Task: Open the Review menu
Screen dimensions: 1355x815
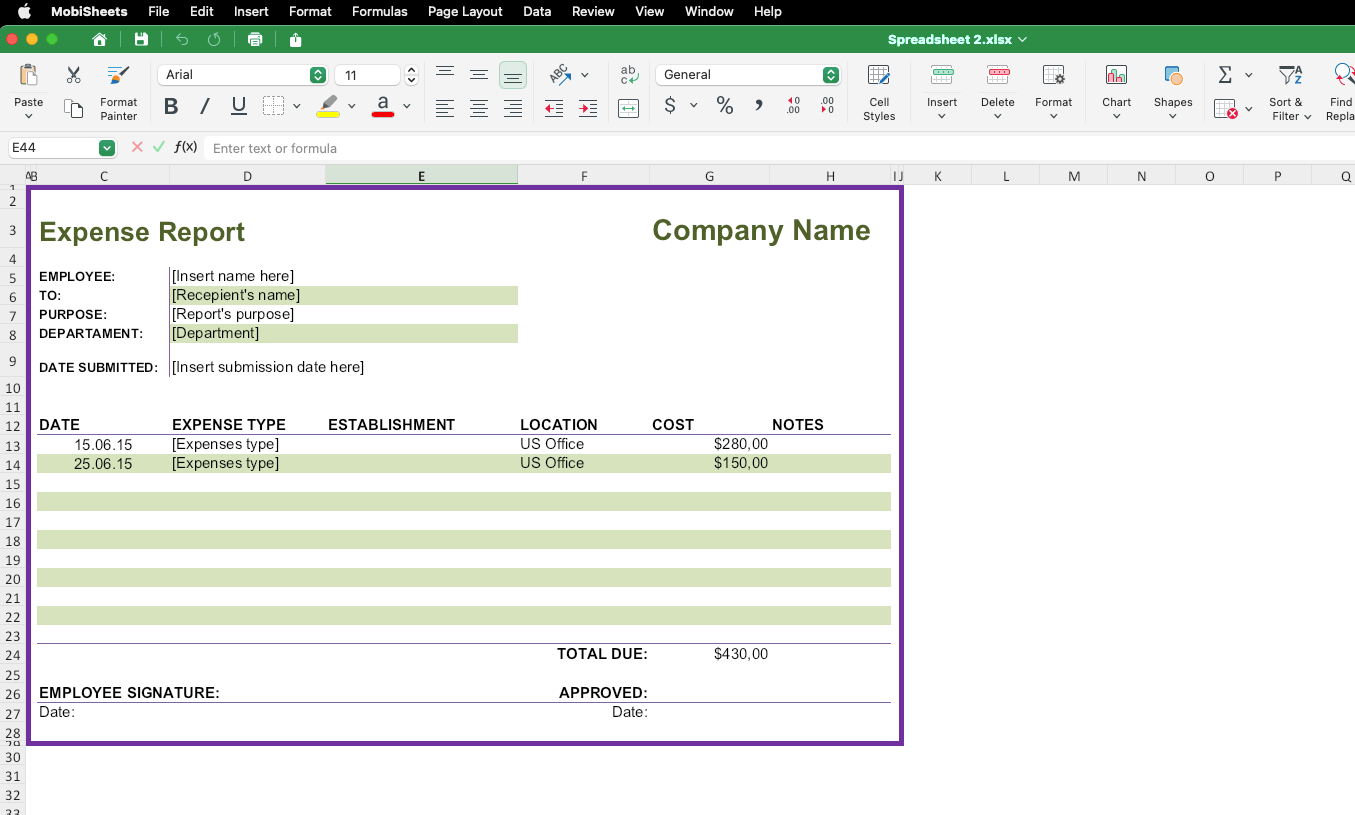Action: point(593,12)
